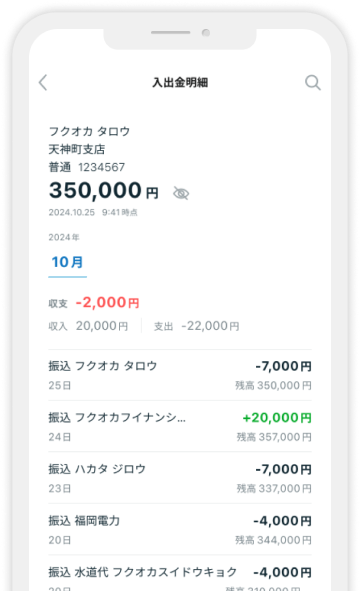This screenshot has height=591, width=360.
Task: Click the 支出 -22,000円 figure
Action: coord(196,326)
